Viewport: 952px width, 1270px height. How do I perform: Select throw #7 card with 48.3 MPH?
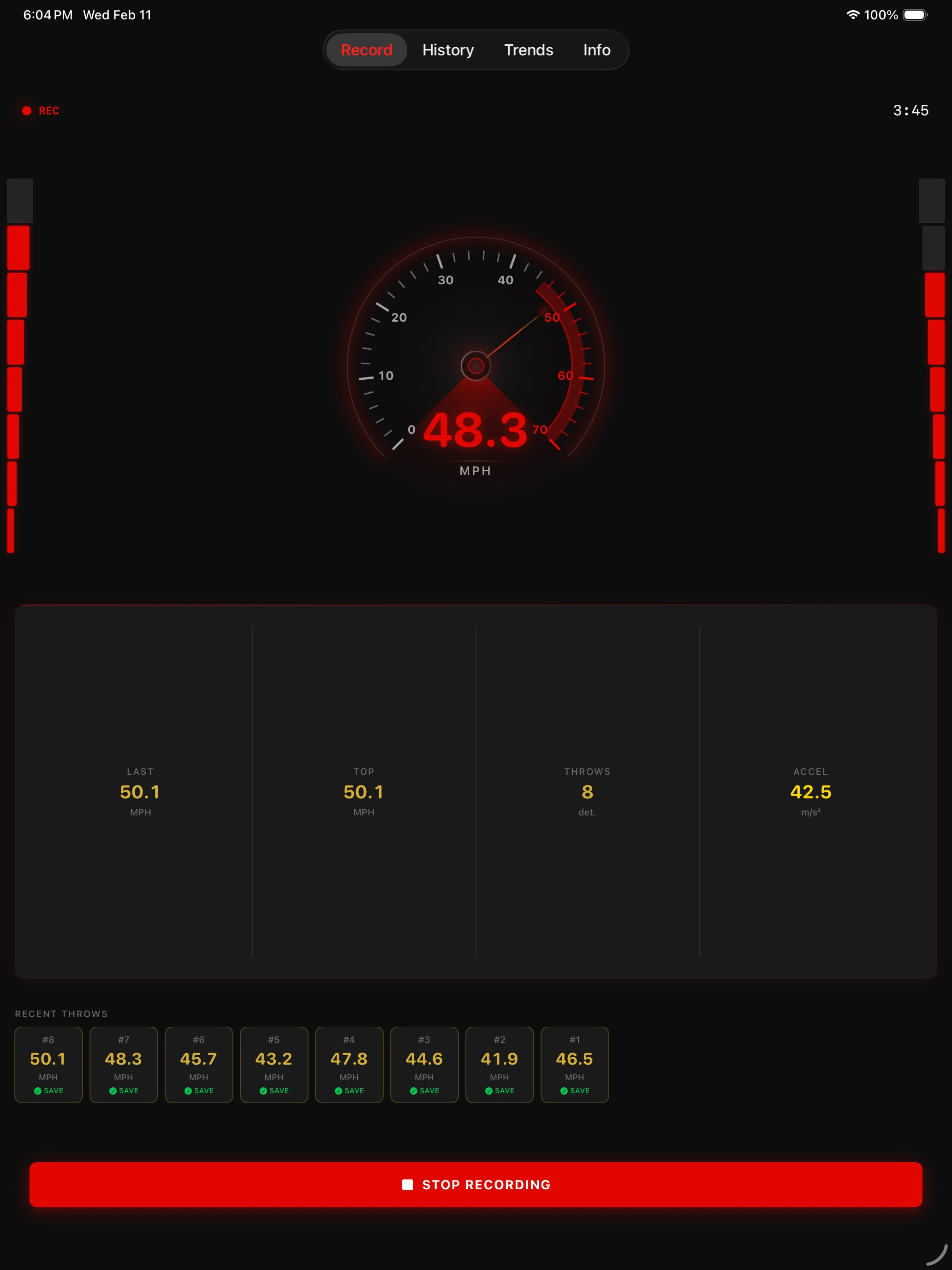click(x=123, y=1065)
